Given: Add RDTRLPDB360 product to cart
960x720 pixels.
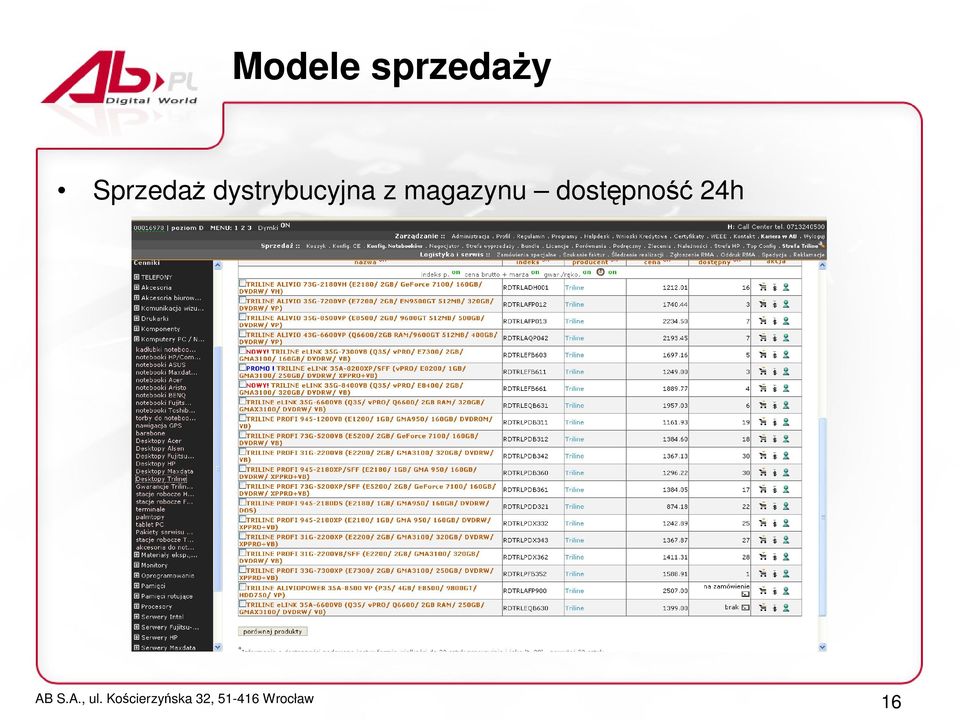Looking at the screenshot, I should pyautogui.click(x=763, y=473).
